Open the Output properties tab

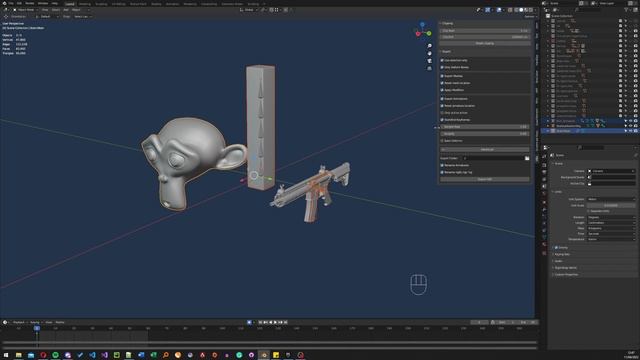pos(544,172)
